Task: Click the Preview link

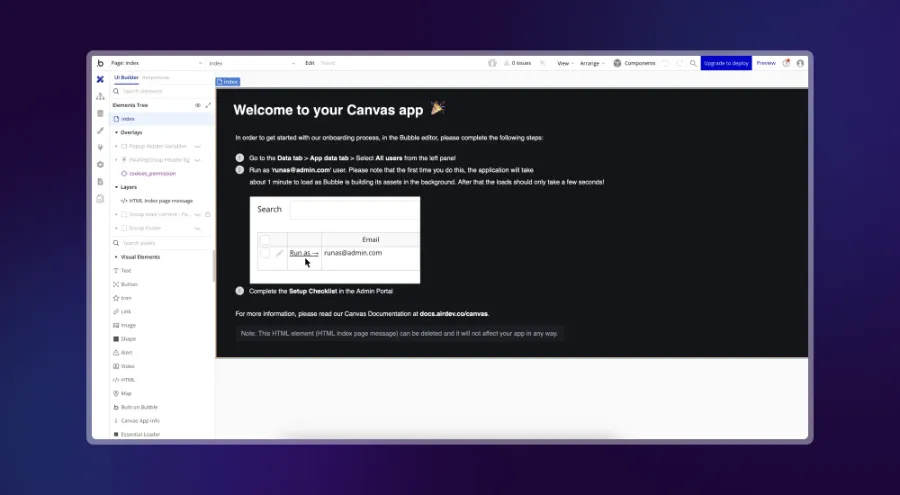Action: tap(766, 63)
